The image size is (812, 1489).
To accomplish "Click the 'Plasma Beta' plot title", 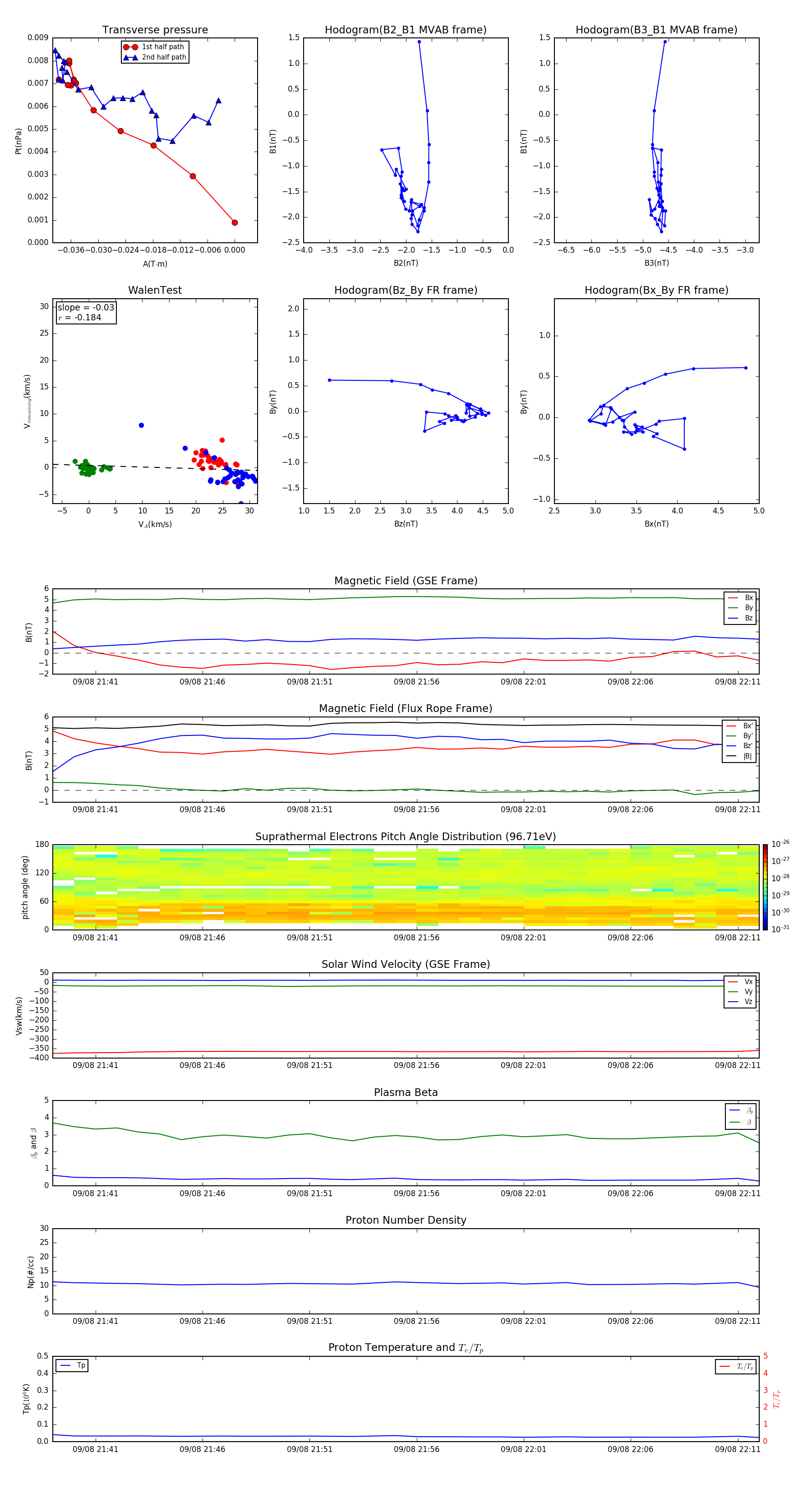I will tap(406, 1093).
